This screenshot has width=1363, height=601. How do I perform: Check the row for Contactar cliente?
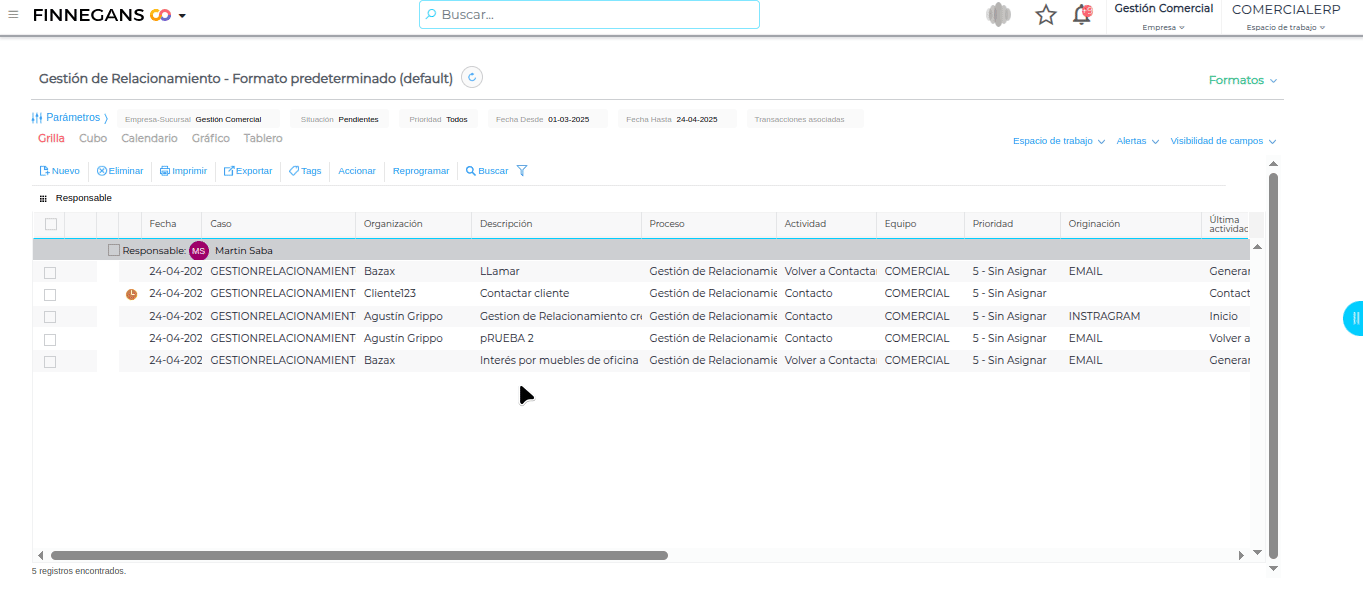coord(50,293)
